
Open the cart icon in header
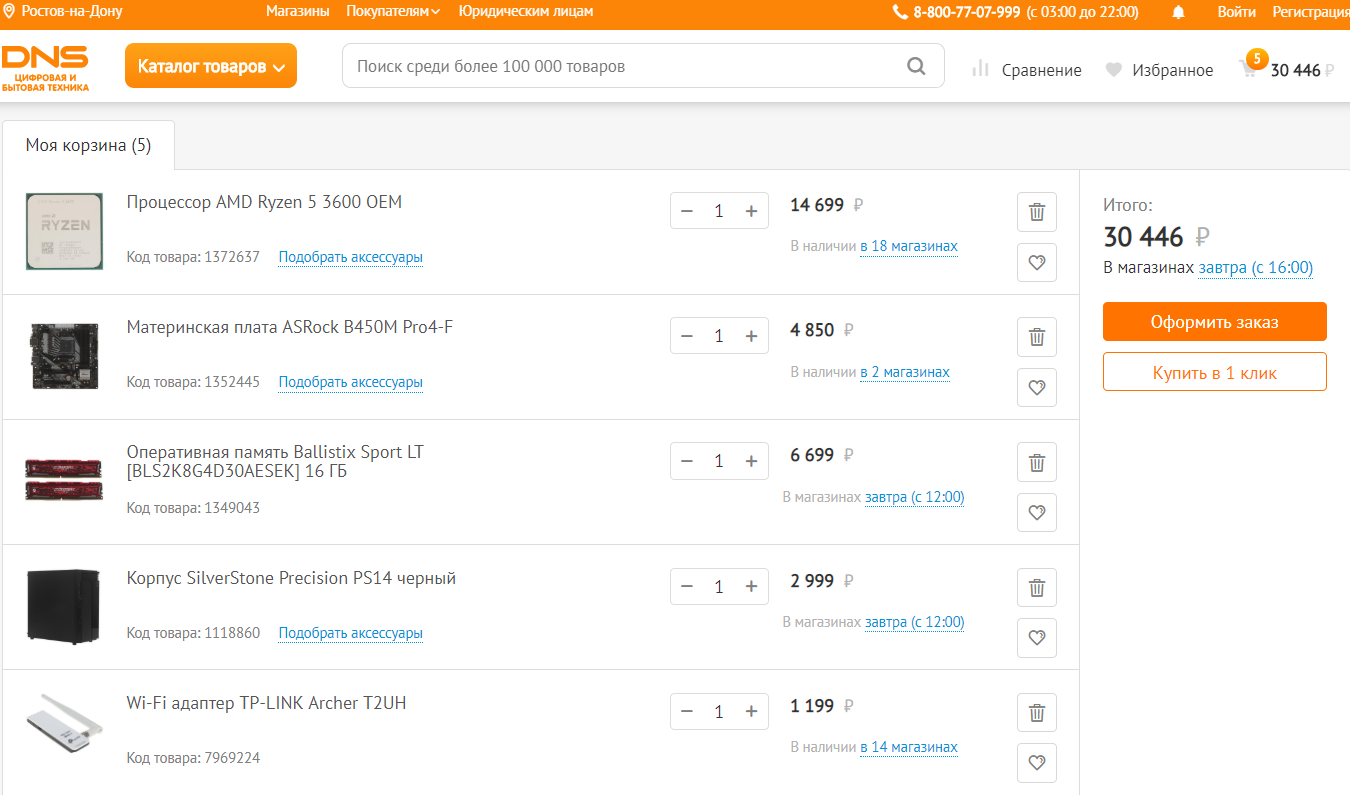(x=1248, y=69)
